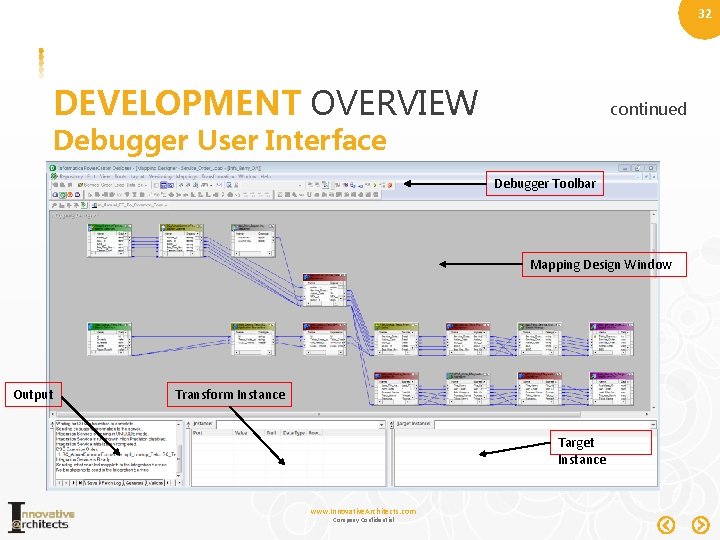Click the round orange icon ending Debugger toolbar
Image resolution: width=720 pixels, height=540 pixels.
(390, 185)
